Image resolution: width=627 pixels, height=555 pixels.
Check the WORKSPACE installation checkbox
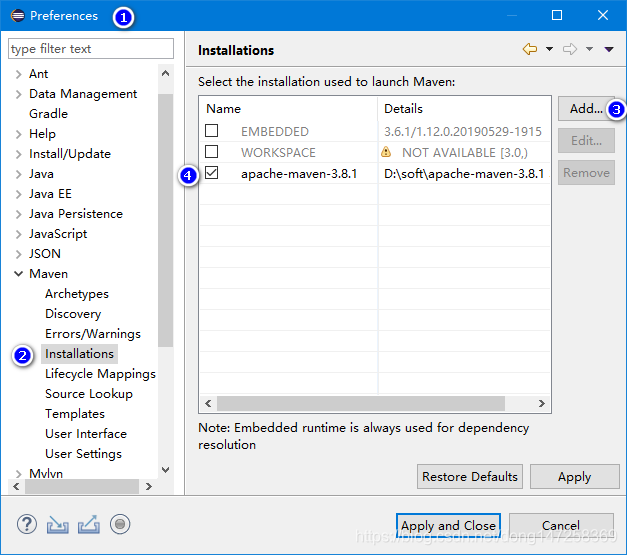tap(212, 152)
